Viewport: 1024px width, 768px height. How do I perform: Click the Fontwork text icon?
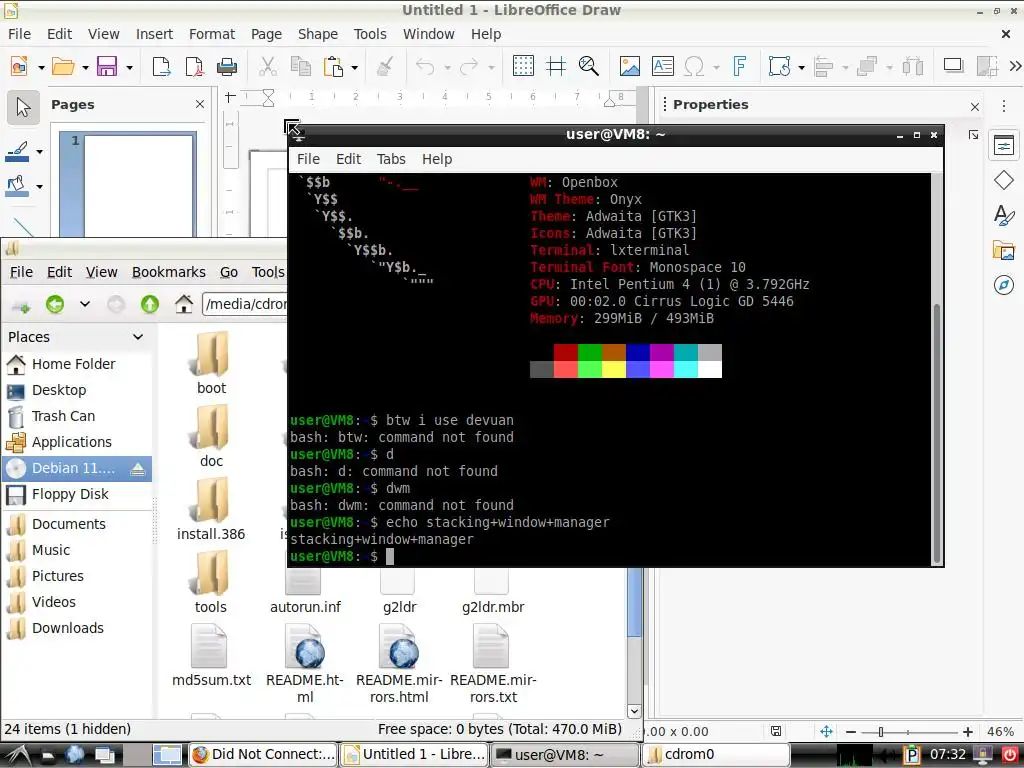click(x=739, y=66)
